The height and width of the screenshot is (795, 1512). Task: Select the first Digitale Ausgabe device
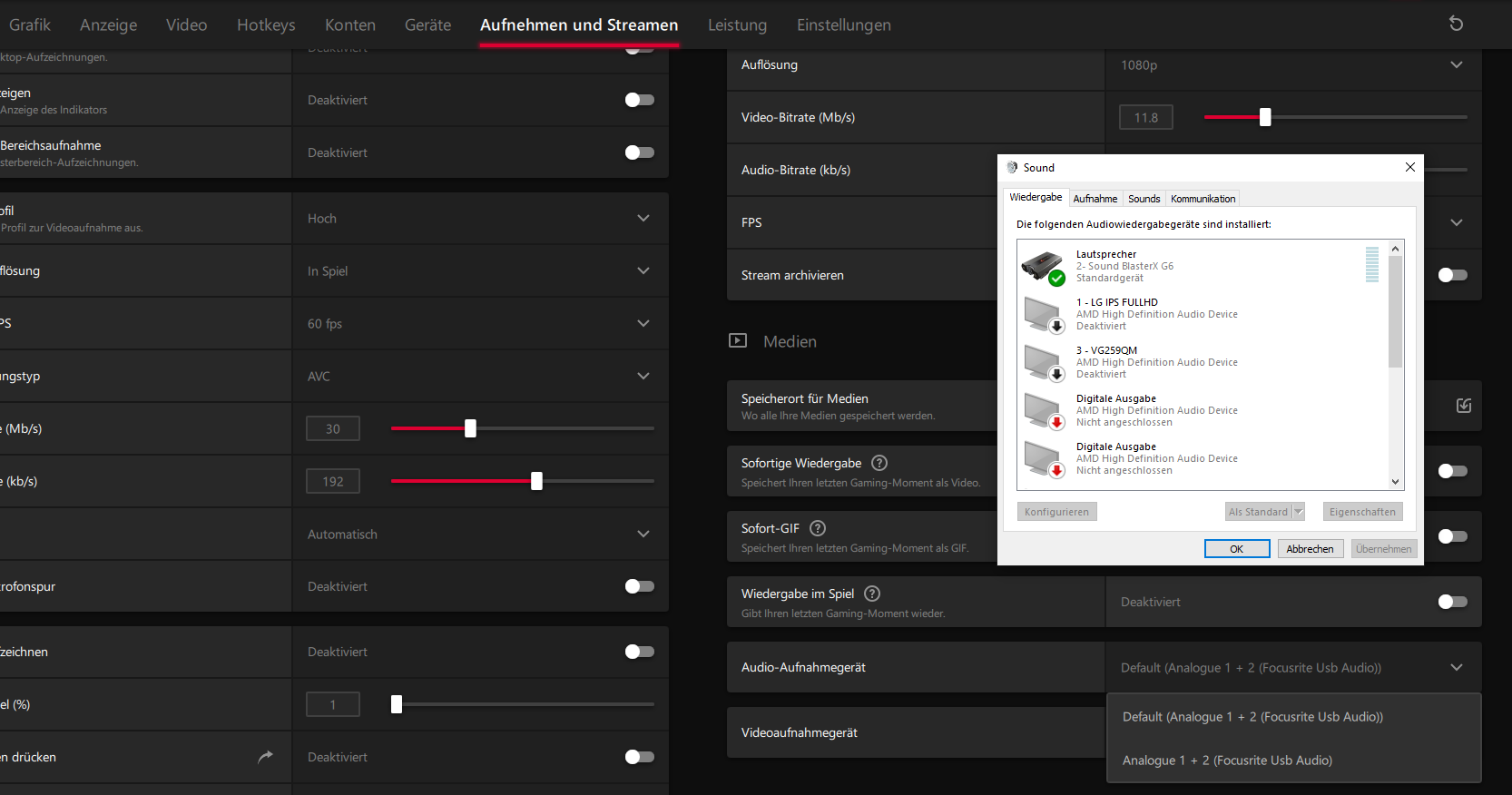pyautogui.click(x=1203, y=410)
